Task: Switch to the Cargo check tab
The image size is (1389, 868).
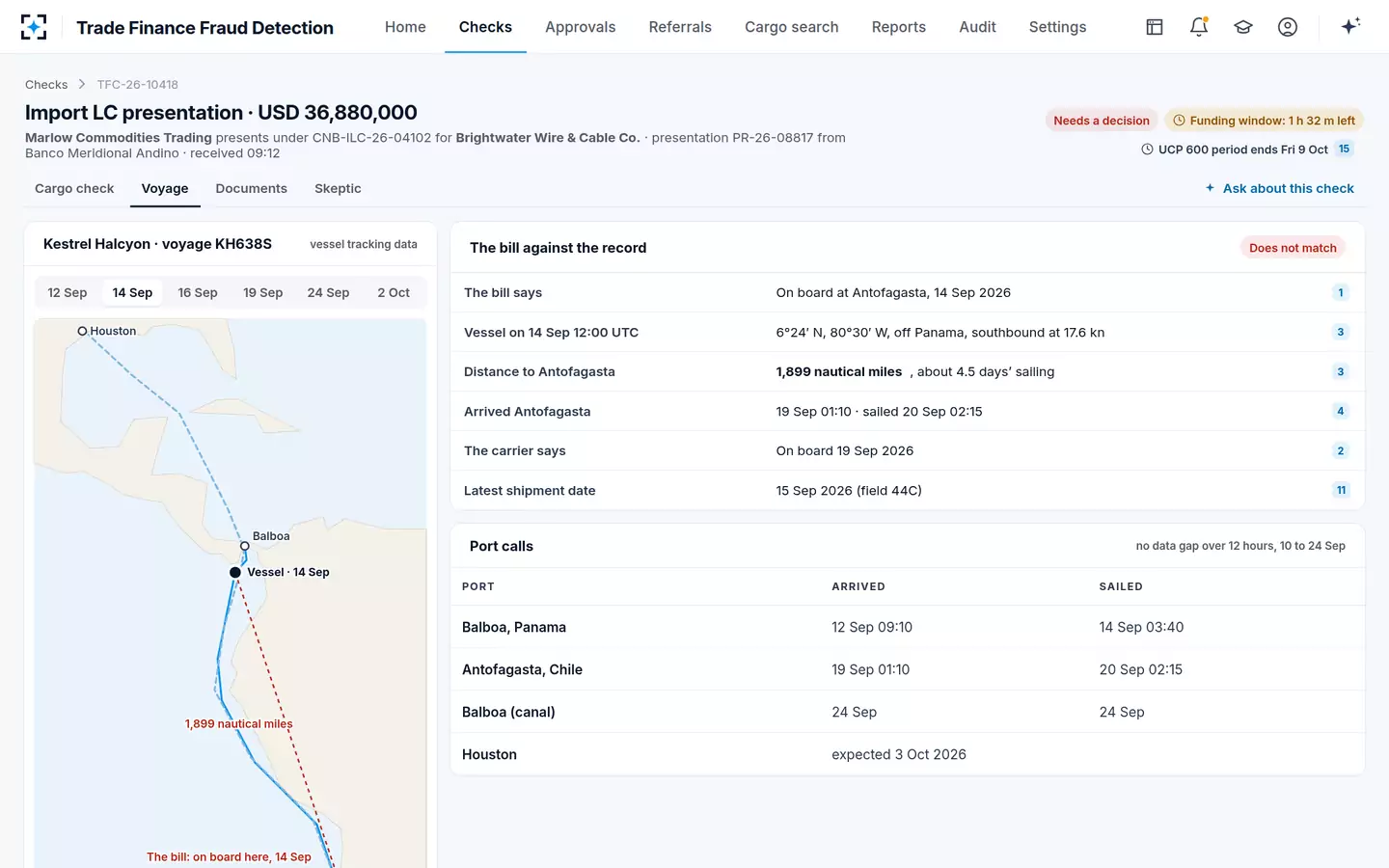Action: pos(74,189)
